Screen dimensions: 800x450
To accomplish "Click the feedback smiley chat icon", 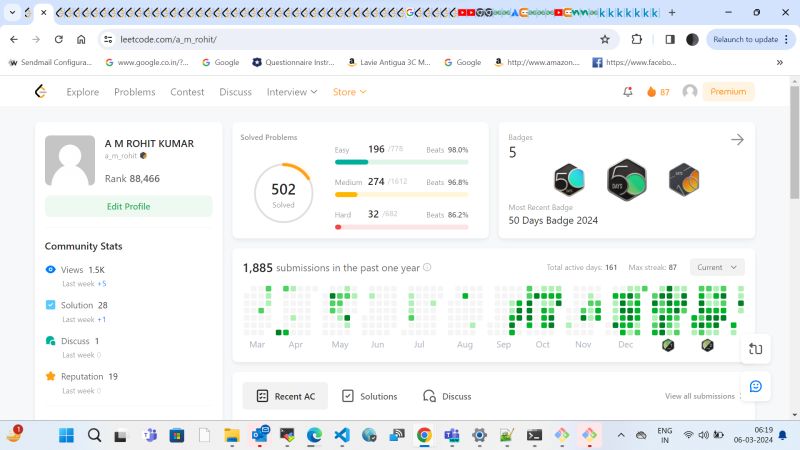I will click(x=756, y=386).
